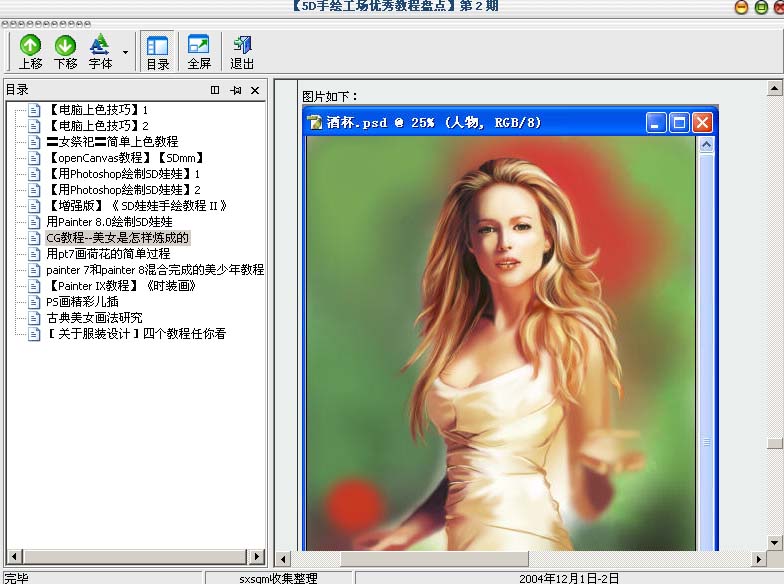Click the sxsqm收集整理 status bar text
This screenshot has height=584, width=784.
click(x=278, y=578)
